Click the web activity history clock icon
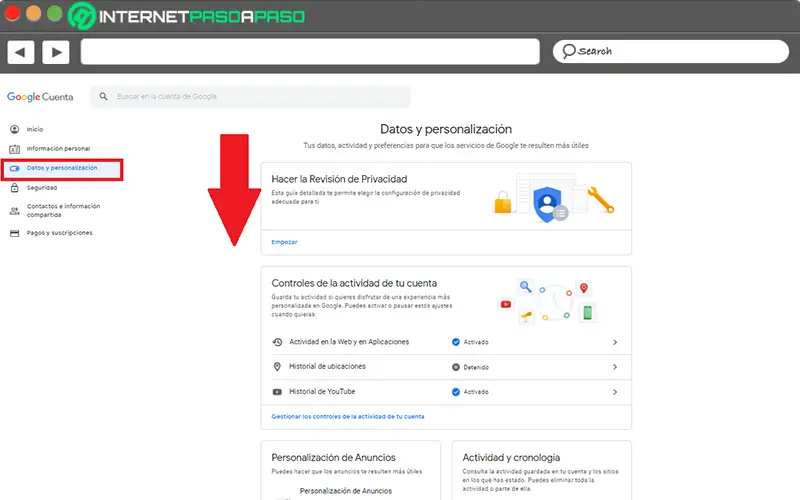800x500 pixels. [277, 342]
